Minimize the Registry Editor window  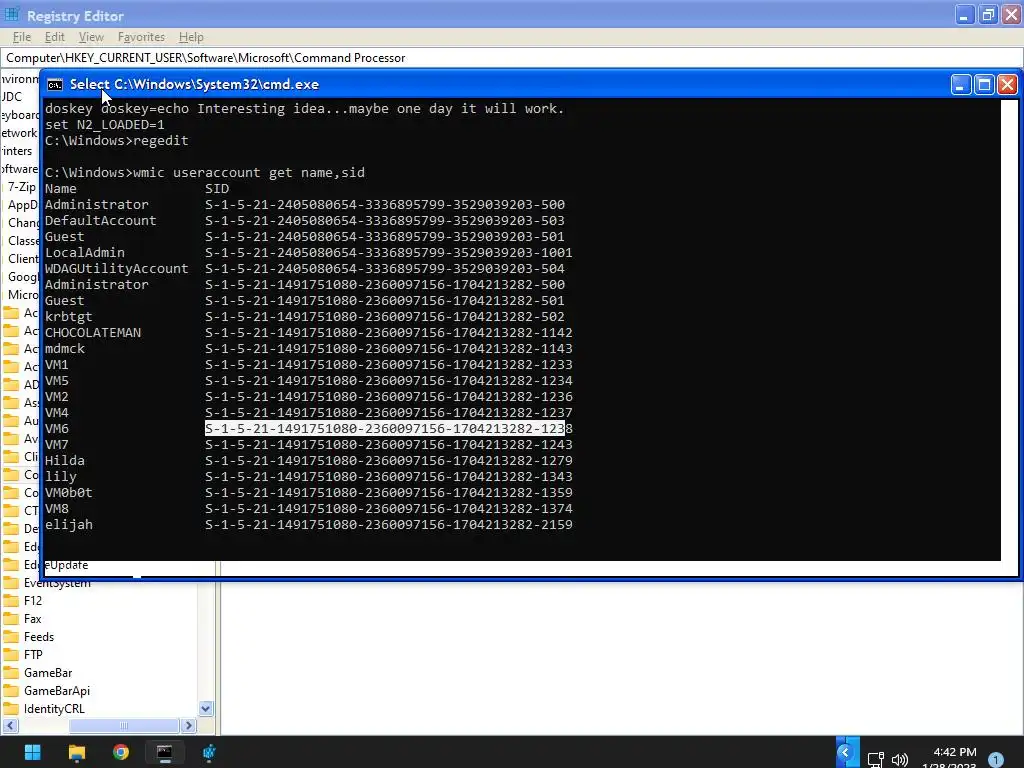(x=965, y=14)
